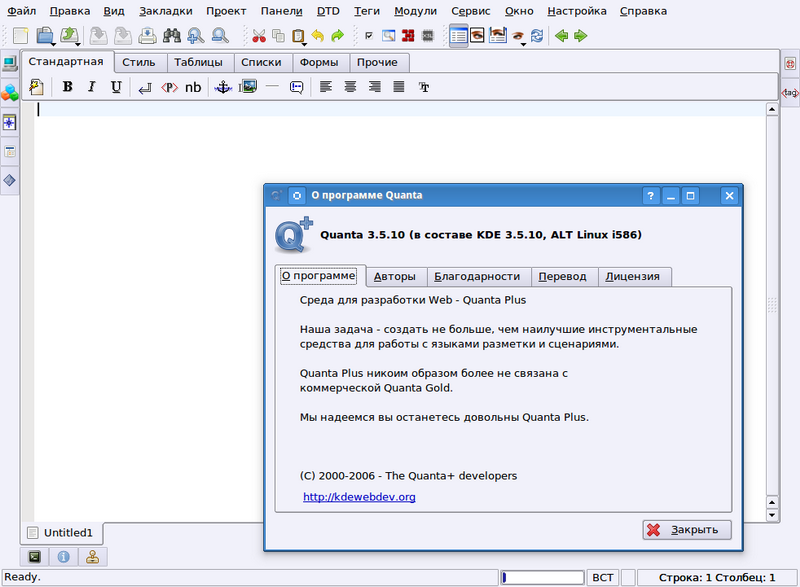
Task: Insert paragraph tag P icon
Action: 169,88
